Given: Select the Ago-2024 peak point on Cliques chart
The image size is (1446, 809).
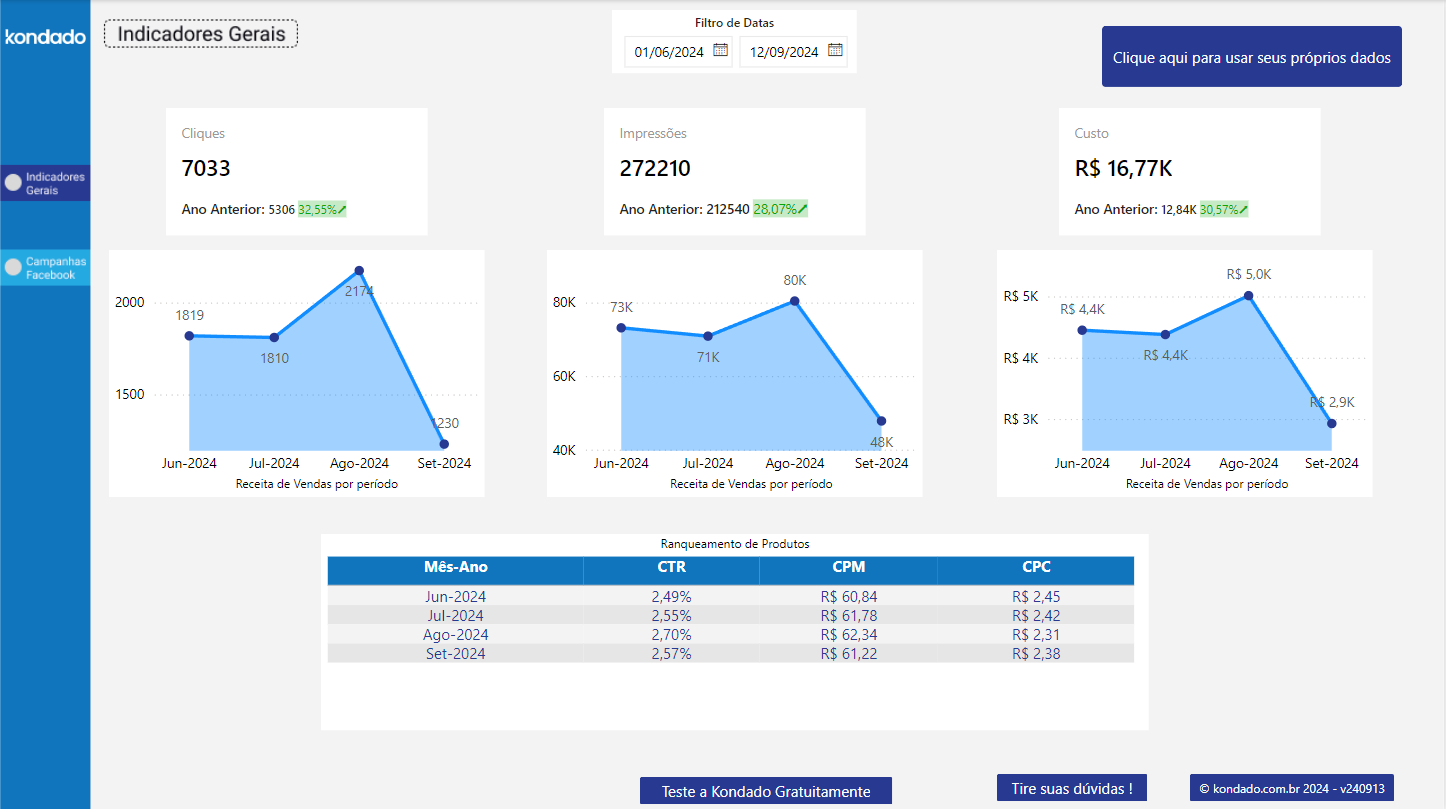Looking at the screenshot, I should [x=359, y=269].
